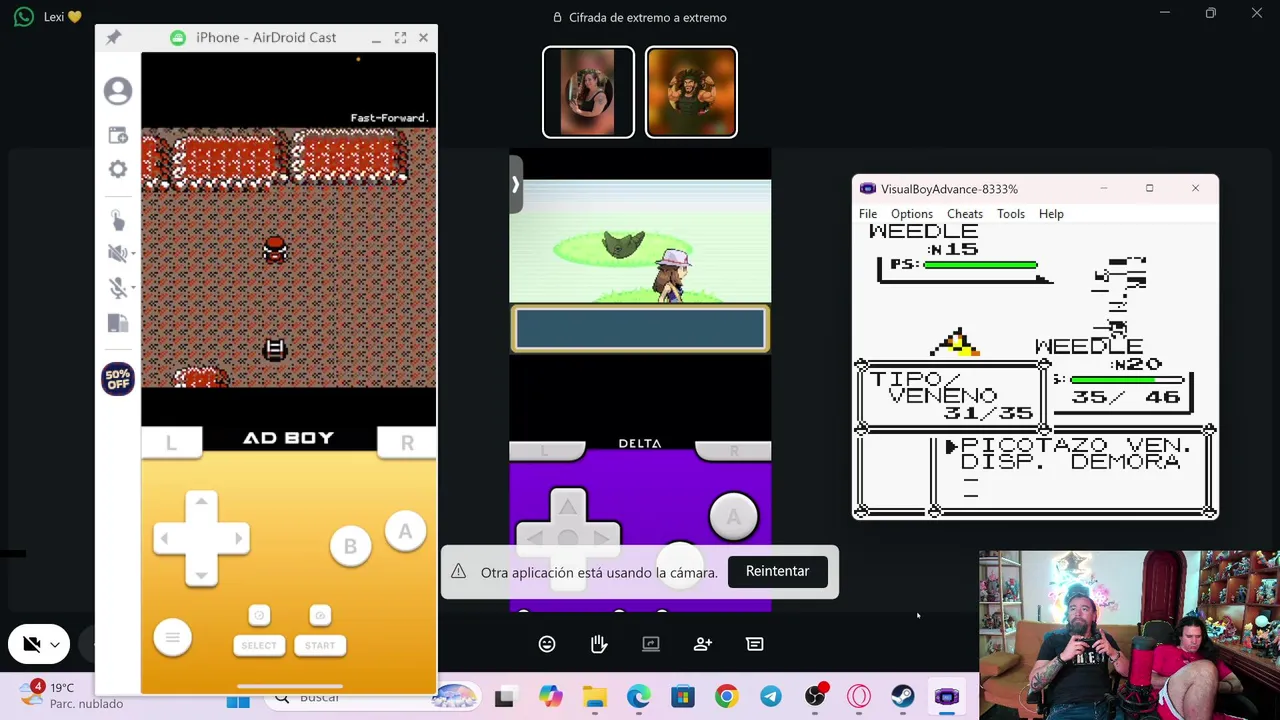Open the AirDroid account profile icon

click(118, 91)
